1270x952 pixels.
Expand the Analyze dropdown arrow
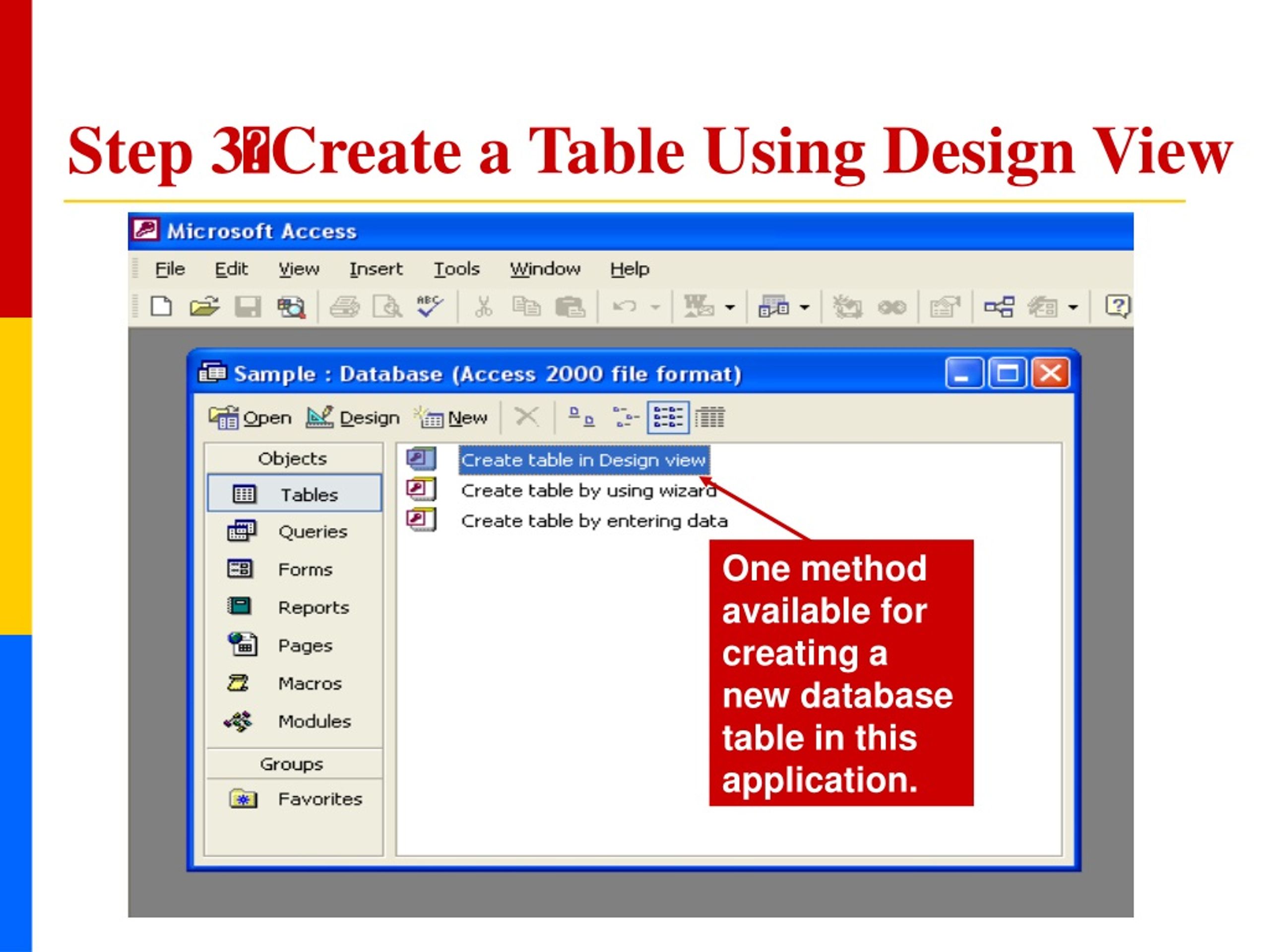(805, 307)
